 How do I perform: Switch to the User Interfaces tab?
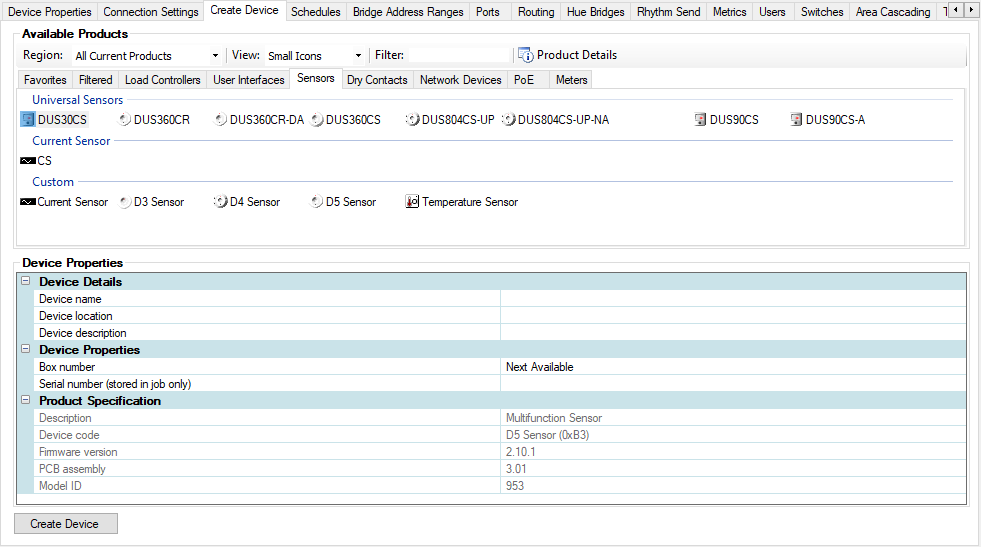click(x=248, y=80)
